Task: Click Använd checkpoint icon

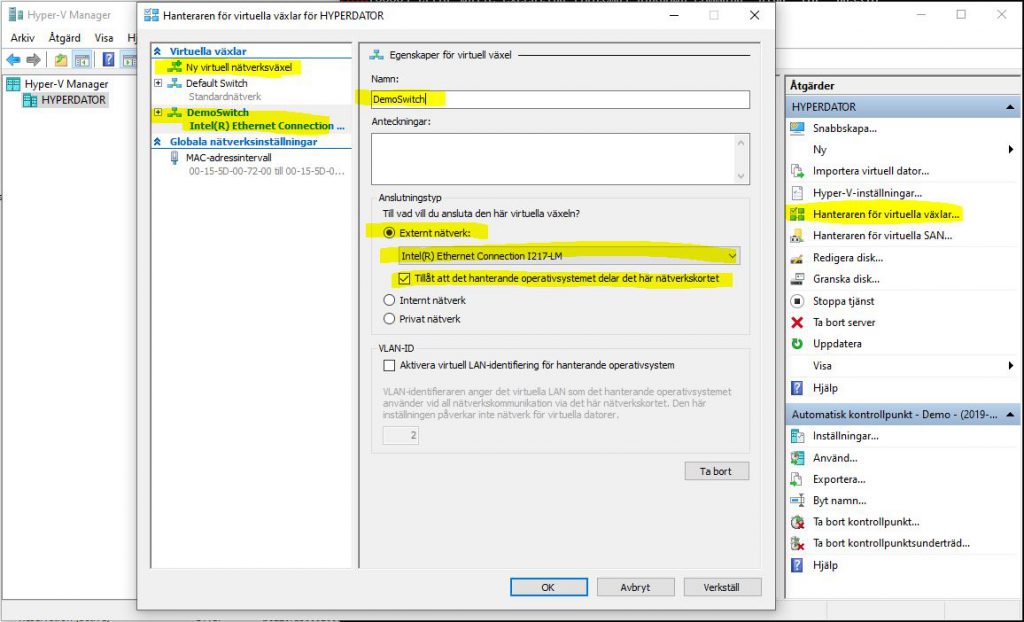Action: click(797, 458)
